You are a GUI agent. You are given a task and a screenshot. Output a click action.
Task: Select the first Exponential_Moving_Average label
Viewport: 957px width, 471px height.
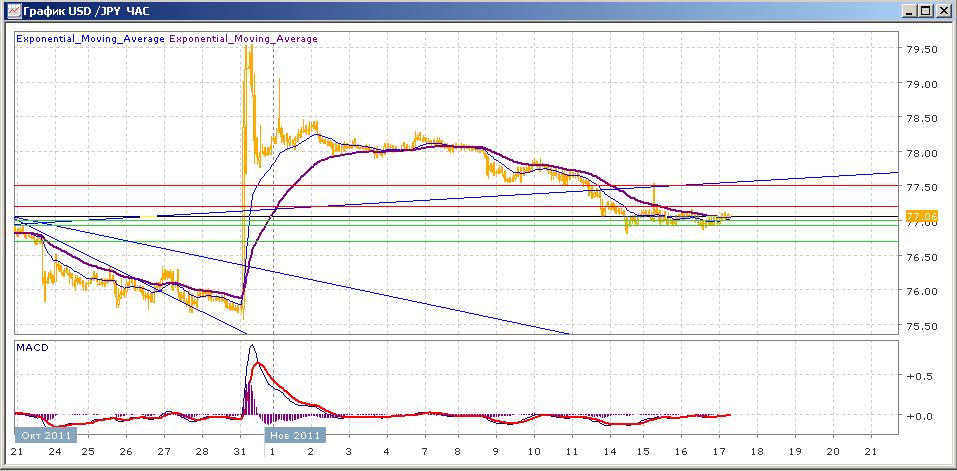[x=90, y=39]
